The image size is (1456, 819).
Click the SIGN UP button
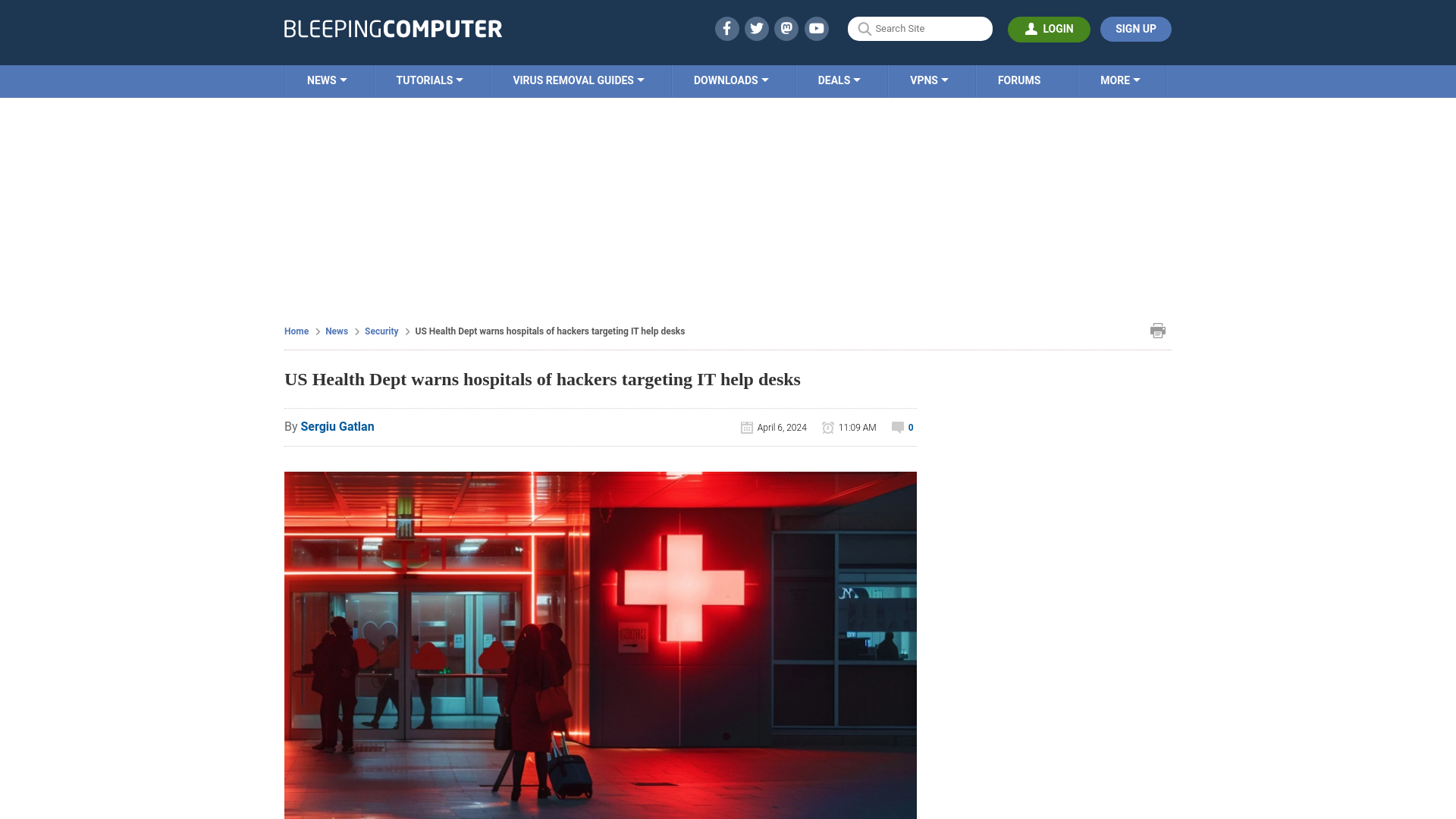coord(1136,29)
